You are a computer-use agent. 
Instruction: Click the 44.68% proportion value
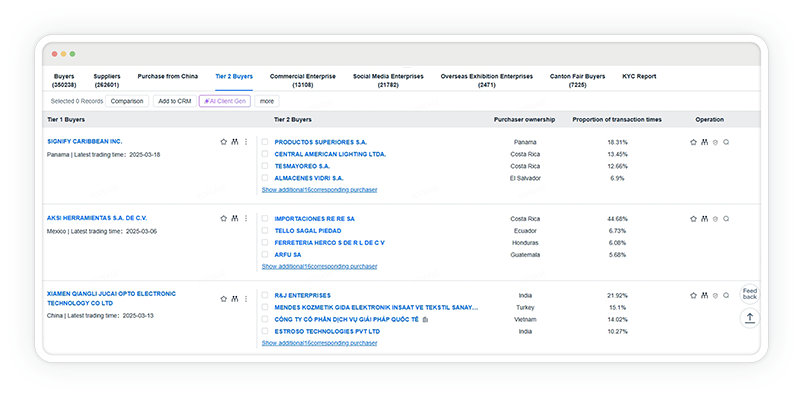click(x=617, y=219)
